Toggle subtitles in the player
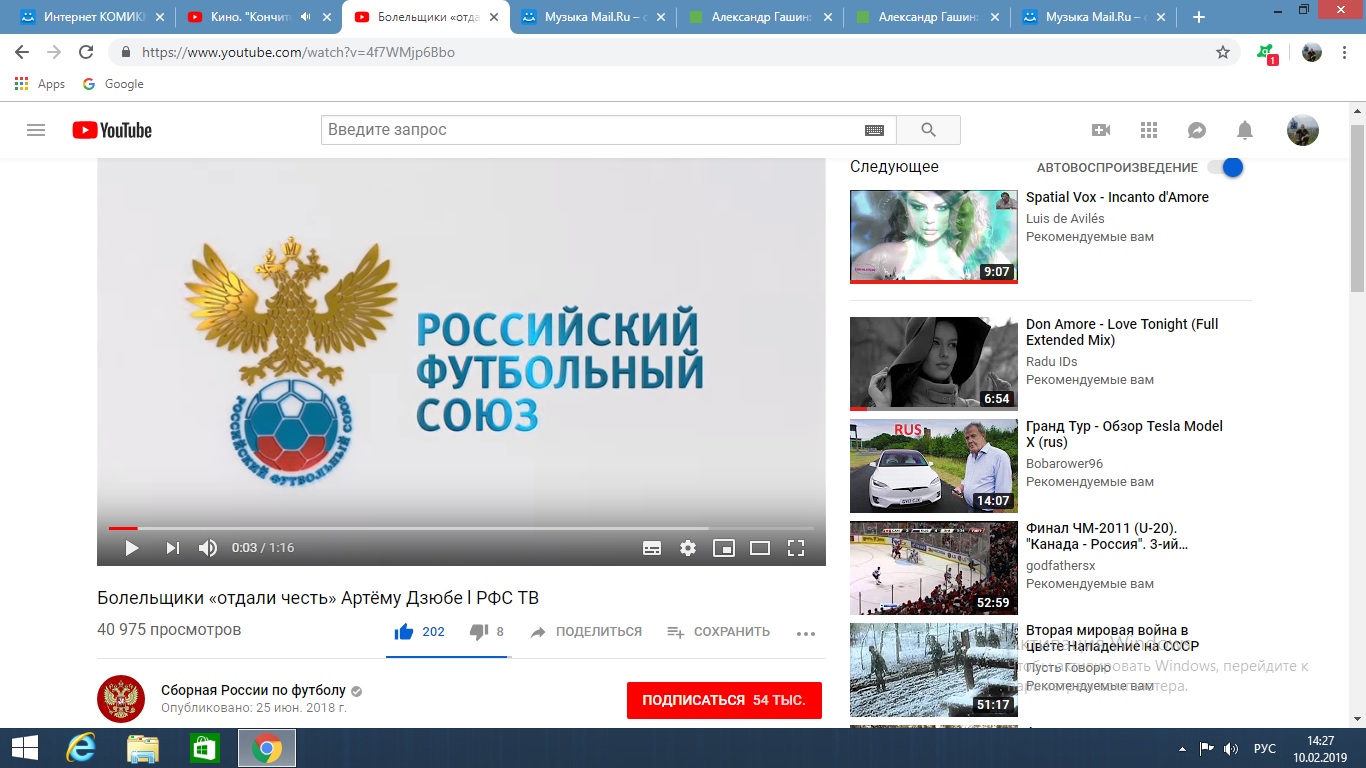1366x768 pixels. (x=652, y=548)
